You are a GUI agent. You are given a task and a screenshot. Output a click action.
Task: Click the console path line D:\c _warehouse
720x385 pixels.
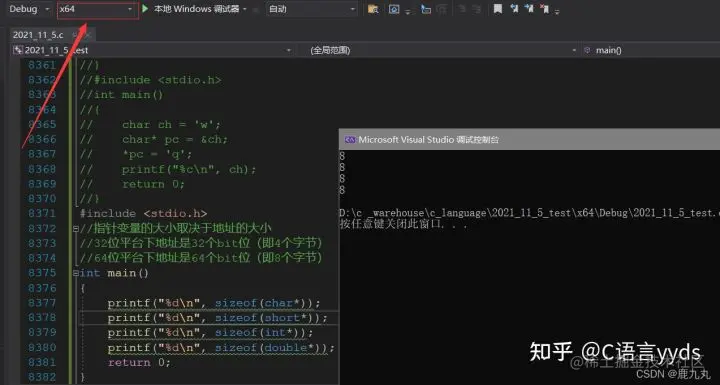pyautogui.click(x=529, y=213)
